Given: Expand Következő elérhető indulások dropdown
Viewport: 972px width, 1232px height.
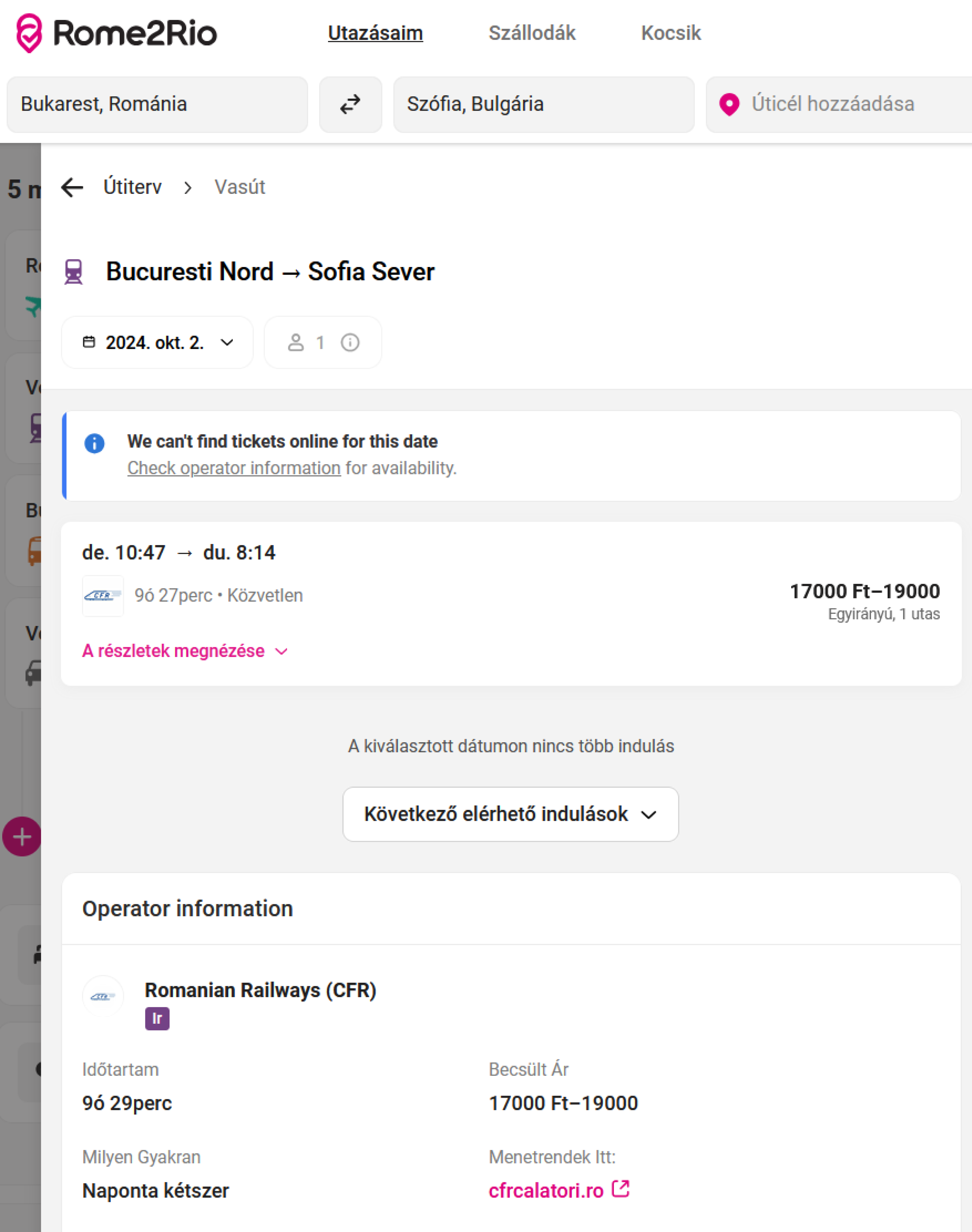Looking at the screenshot, I should coord(510,814).
